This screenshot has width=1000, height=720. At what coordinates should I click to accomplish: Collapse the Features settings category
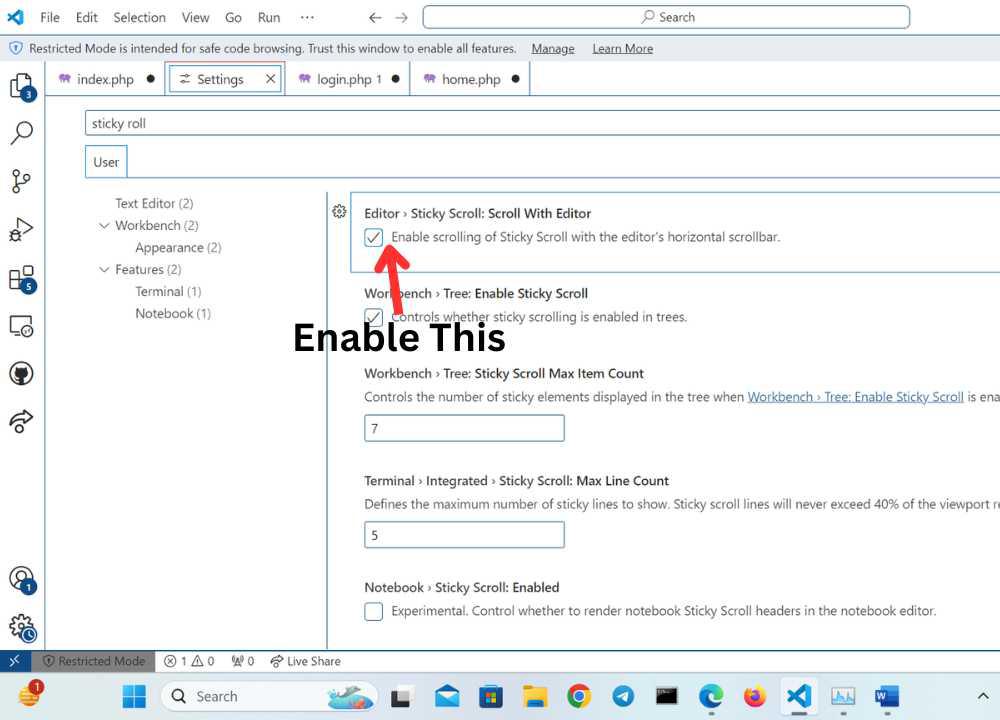click(105, 269)
